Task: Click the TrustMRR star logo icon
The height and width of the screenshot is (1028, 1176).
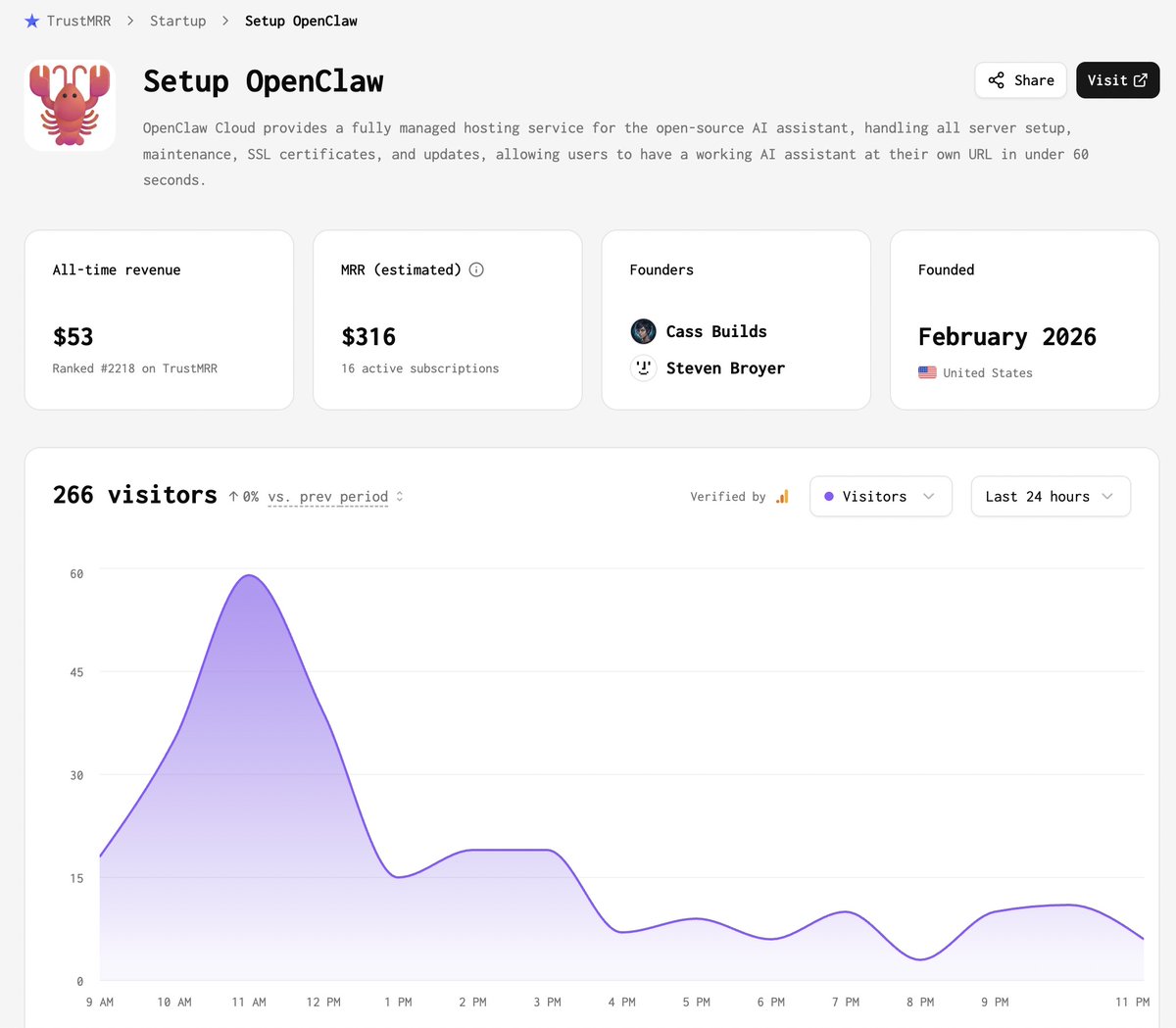Action: point(32,21)
